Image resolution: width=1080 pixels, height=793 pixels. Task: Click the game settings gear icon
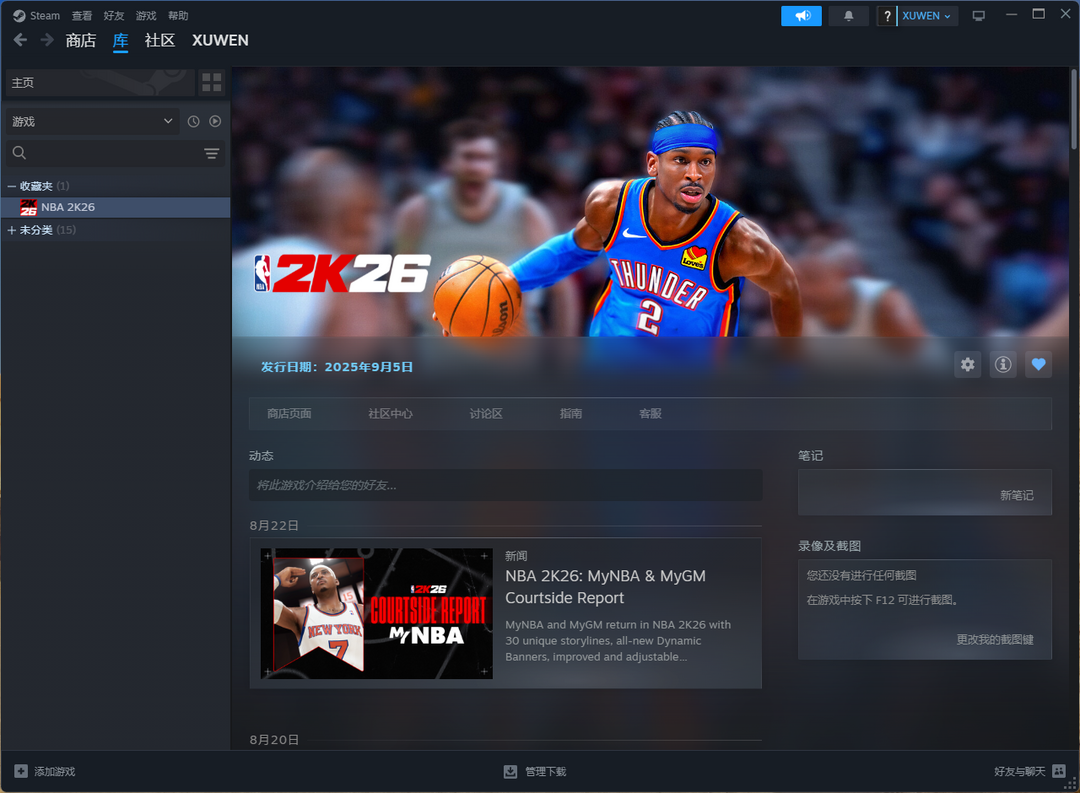967,365
